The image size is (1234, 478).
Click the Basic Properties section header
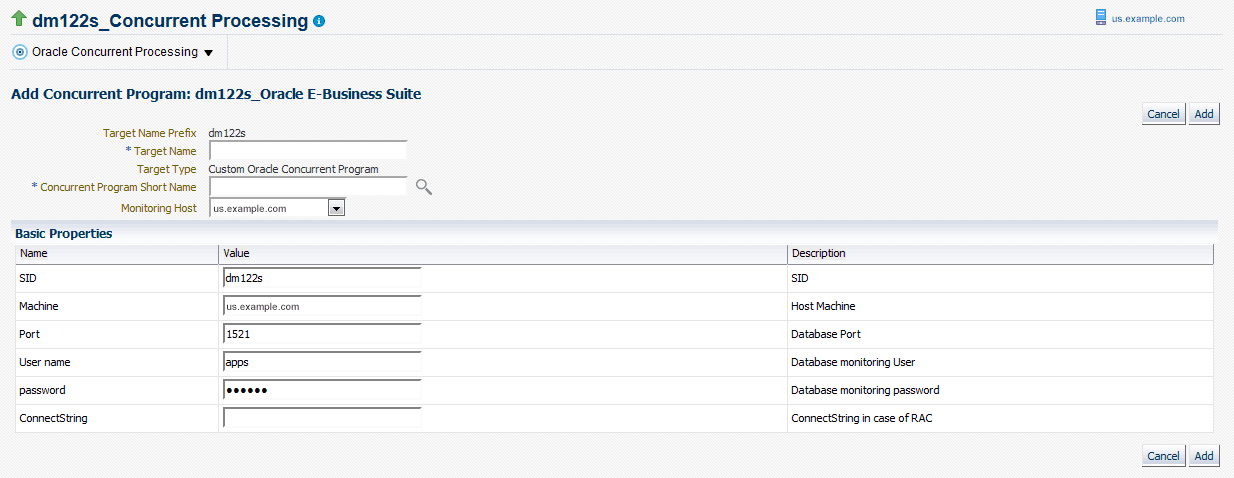coord(64,233)
